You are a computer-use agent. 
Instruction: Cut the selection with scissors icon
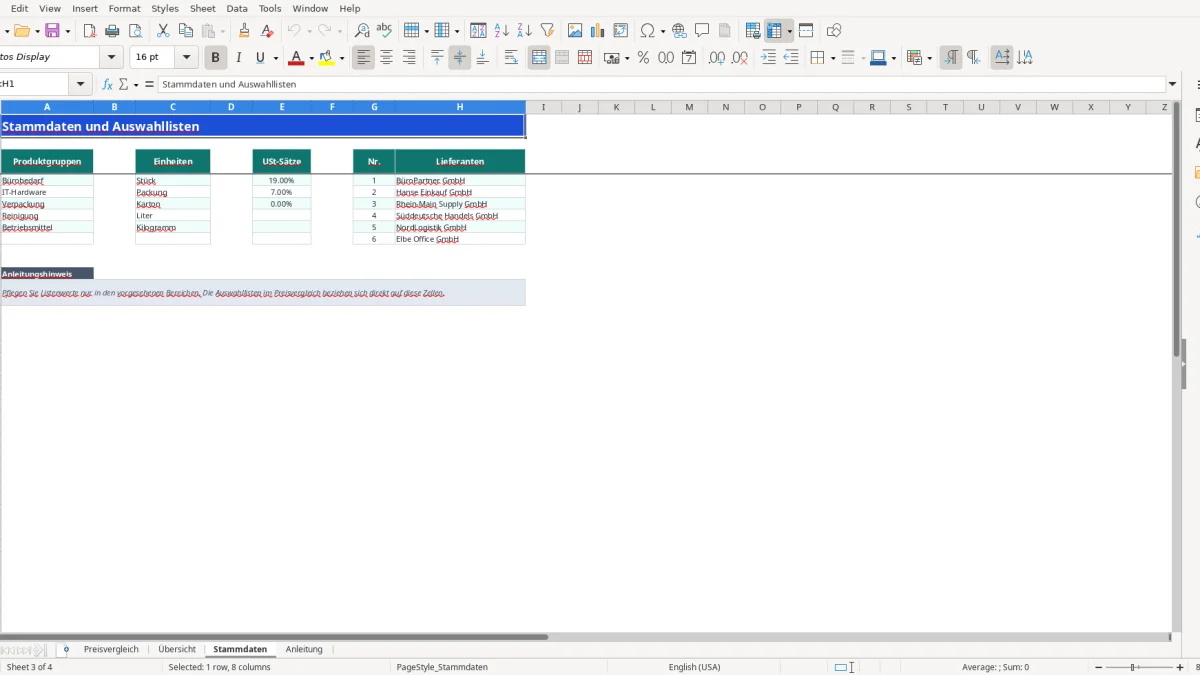tap(163, 31)
